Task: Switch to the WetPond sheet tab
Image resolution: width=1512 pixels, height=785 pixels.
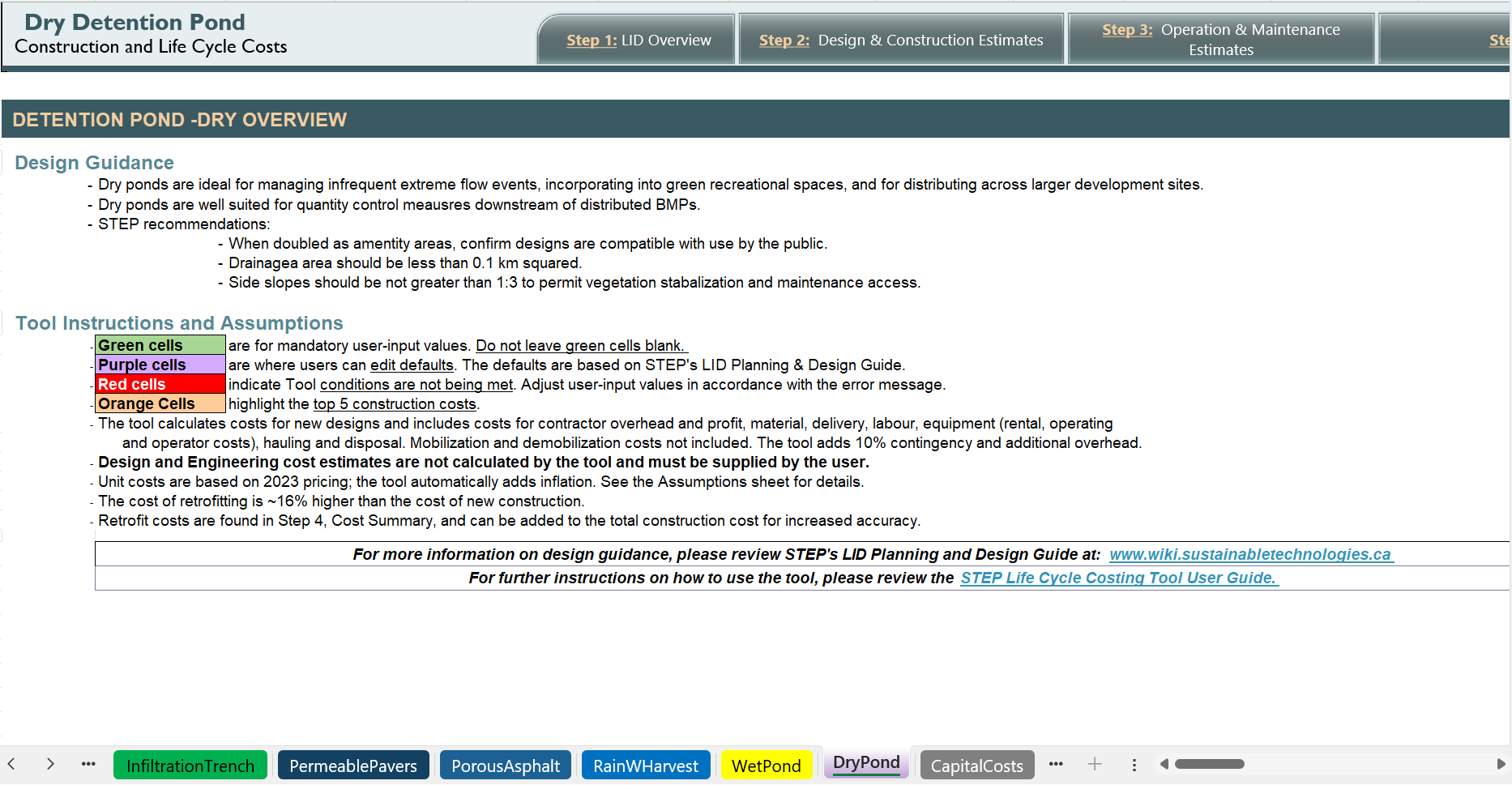Action: click(x=766, y=766)
